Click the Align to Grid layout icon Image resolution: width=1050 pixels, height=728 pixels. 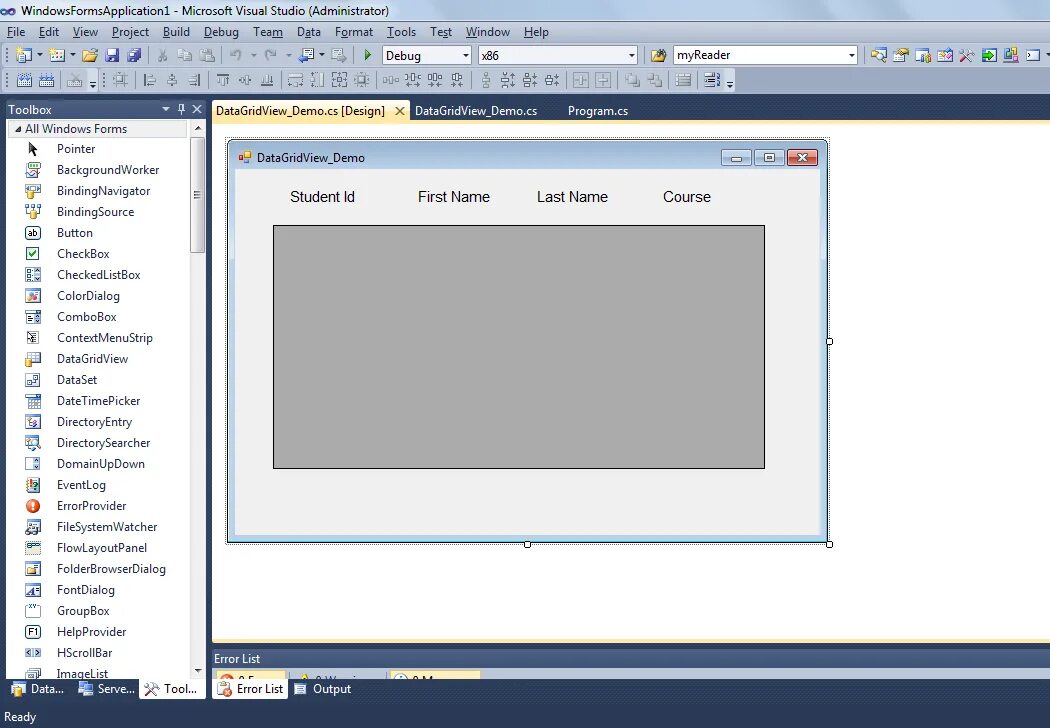tap(120, 80)
